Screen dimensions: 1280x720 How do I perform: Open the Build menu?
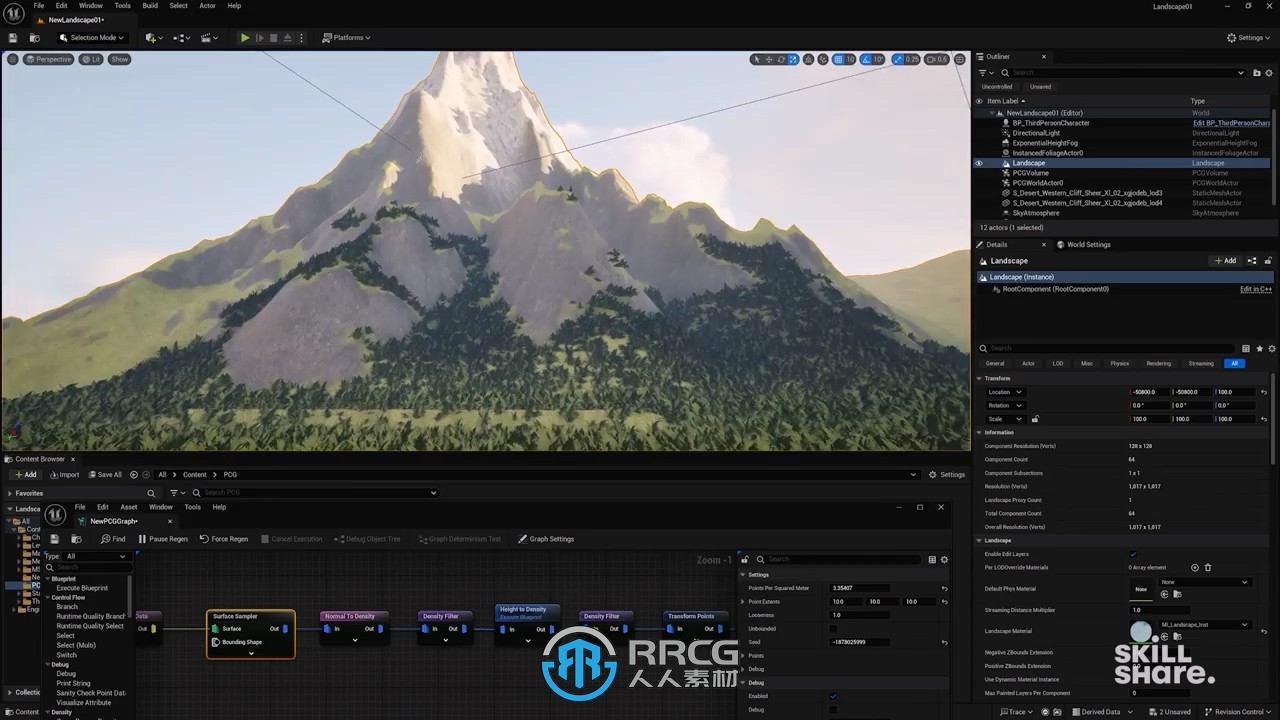pyautogui.click(x=150, y=6)
